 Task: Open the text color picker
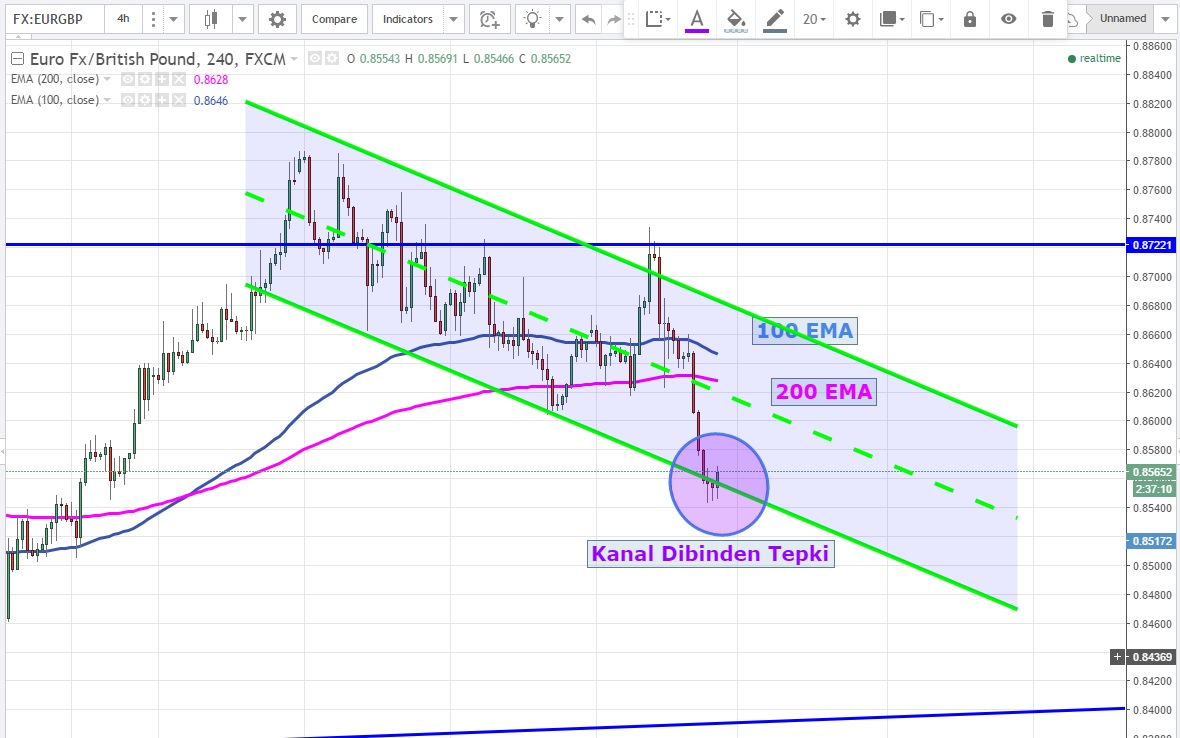click(697, 19)
